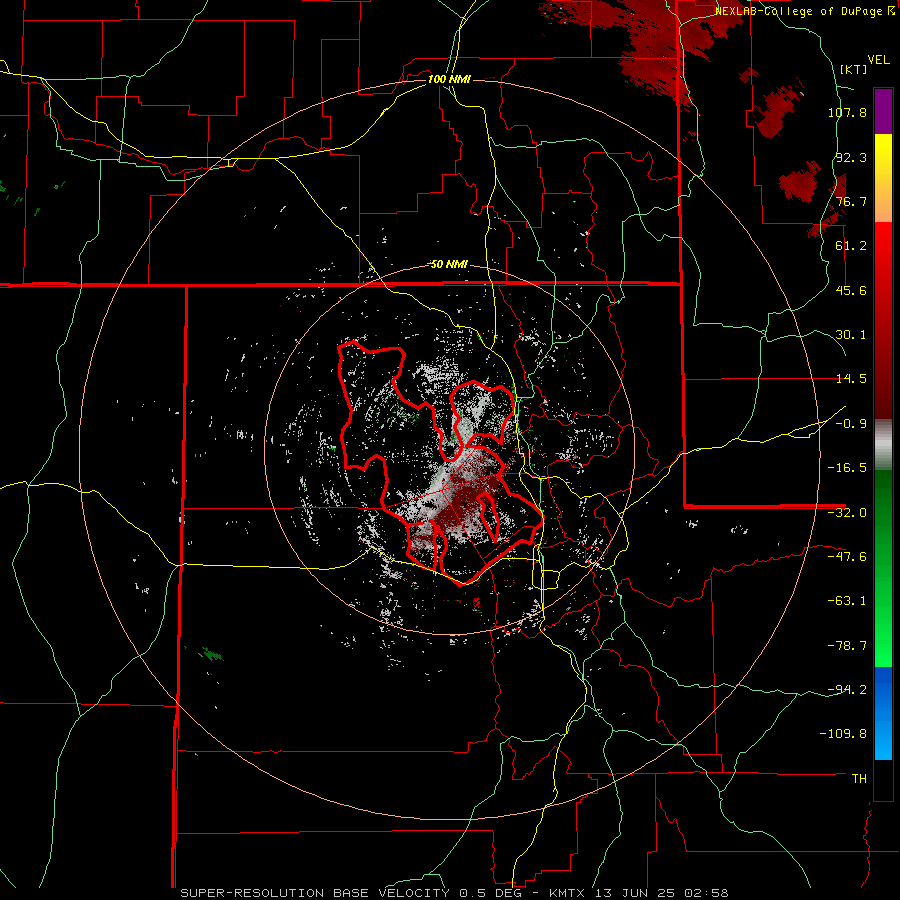Click the 92.3 scale value

tap(851, 157)
